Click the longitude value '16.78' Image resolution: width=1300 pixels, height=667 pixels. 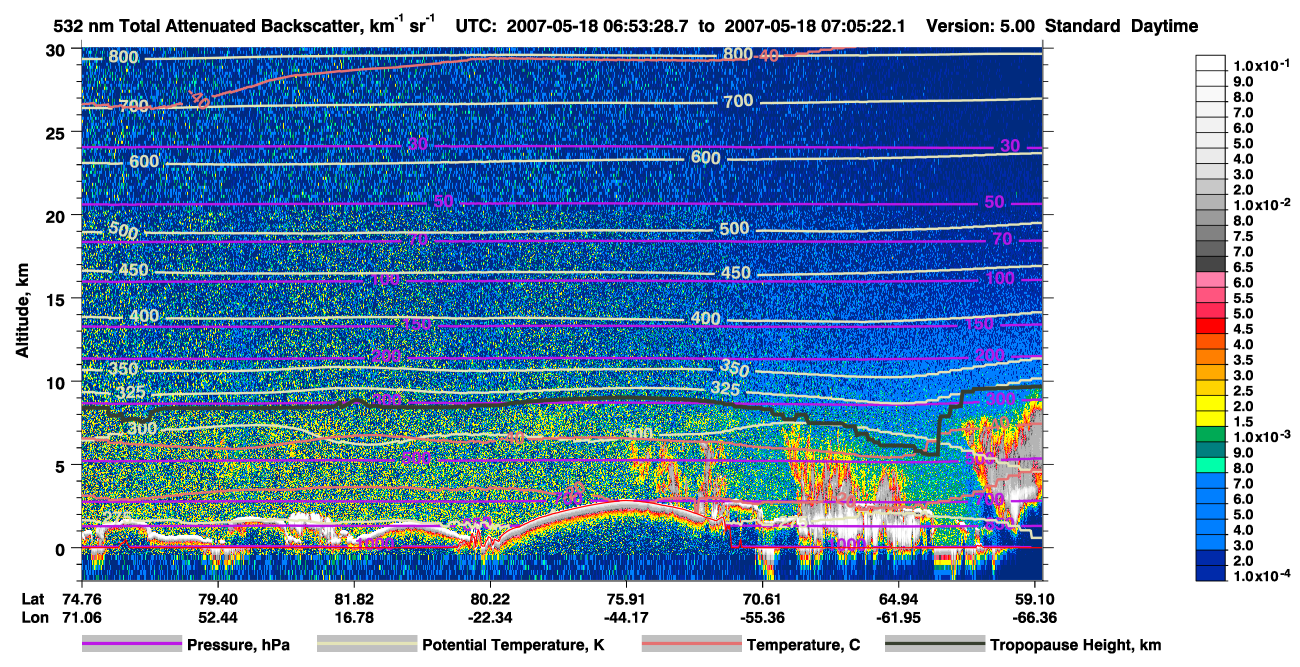353,617
